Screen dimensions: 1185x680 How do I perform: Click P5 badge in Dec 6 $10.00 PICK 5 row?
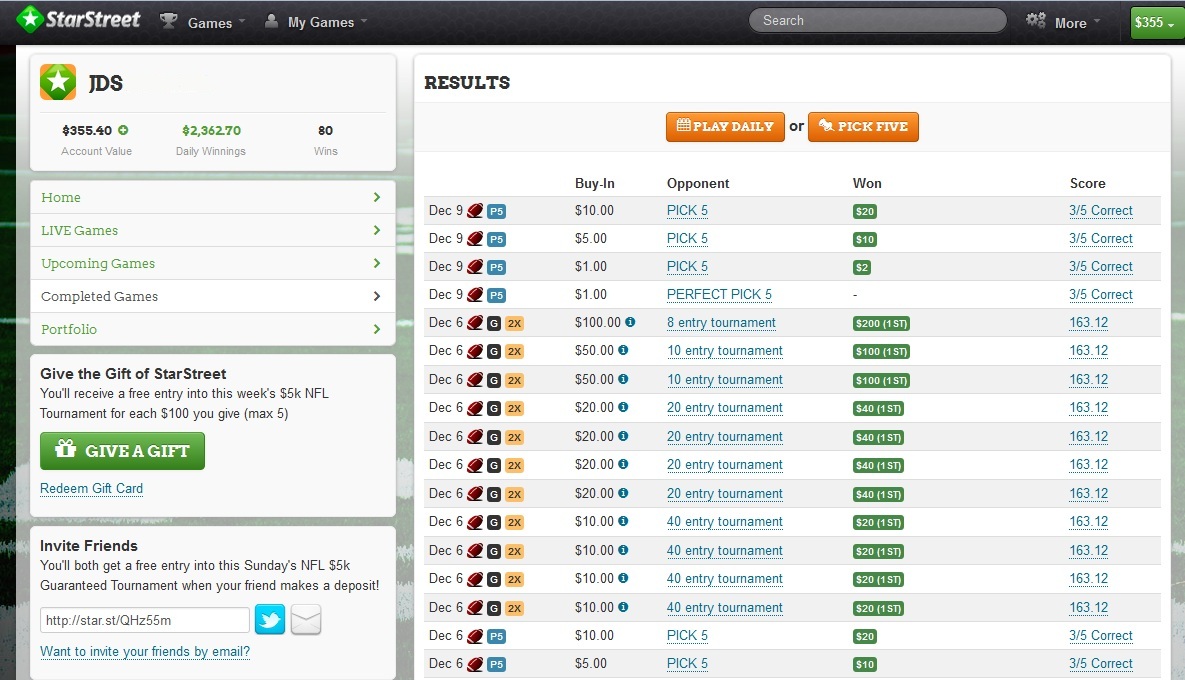coord(496,636)
